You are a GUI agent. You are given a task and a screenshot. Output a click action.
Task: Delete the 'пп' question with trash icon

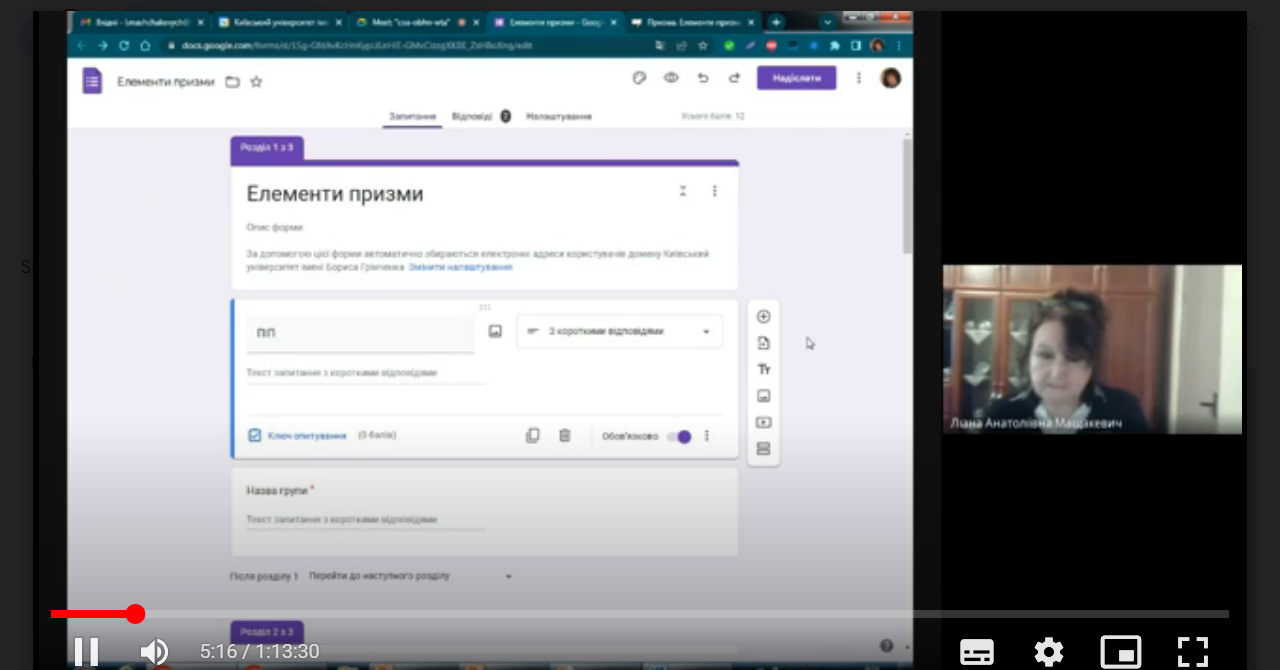565,435
